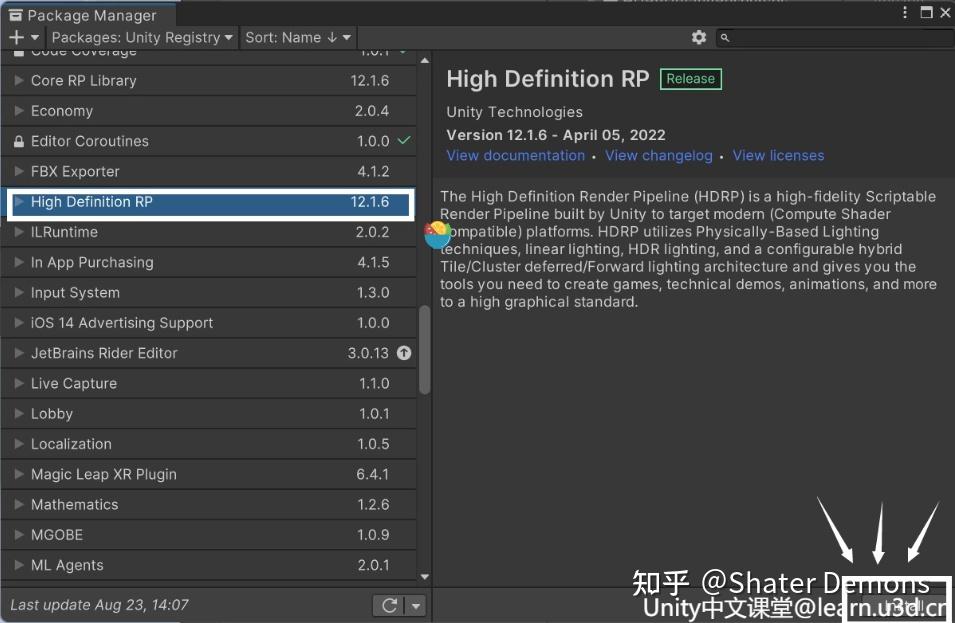Click the update-available arrow on JetBrains Rider Editor
The image size is (955, 623).
[403, 353]
